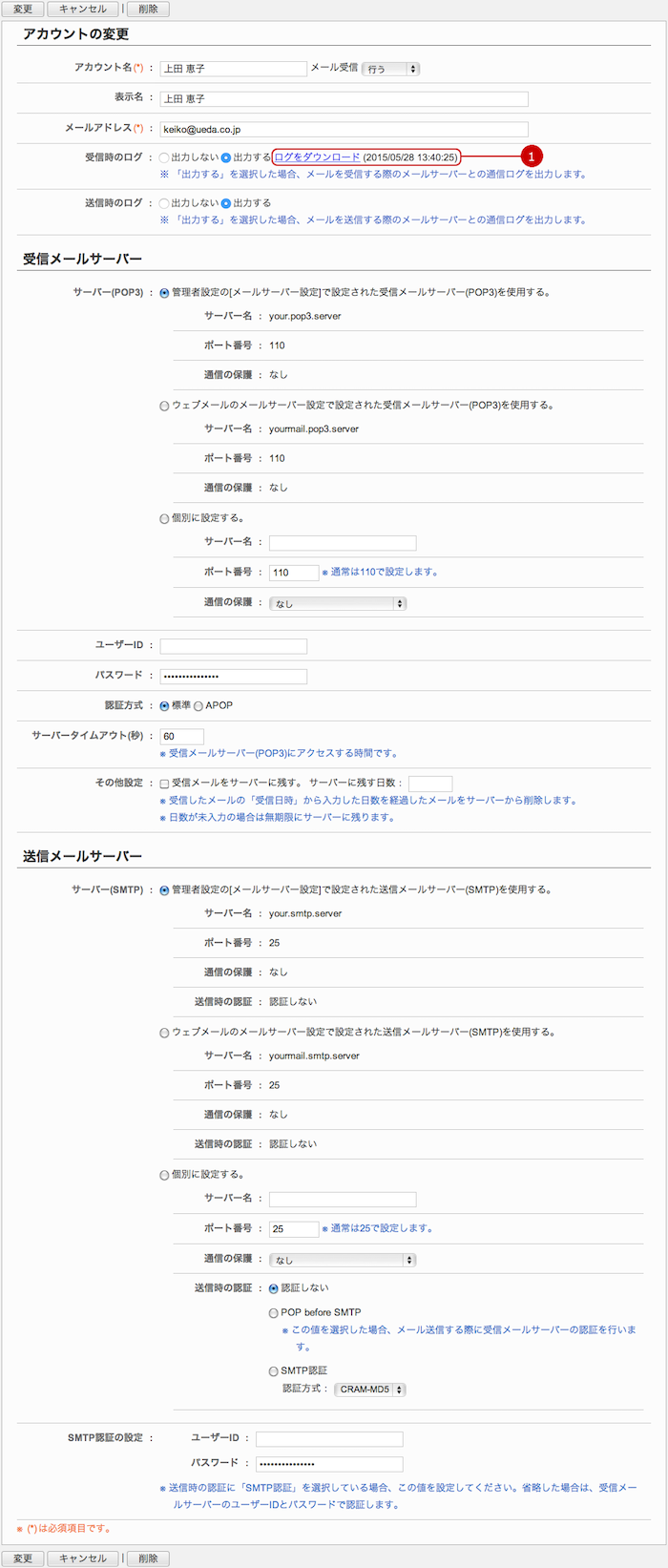The image size is (668, 1568).
Task: Click the yourmail.pop3.server value text
Action: pos(314,429)
